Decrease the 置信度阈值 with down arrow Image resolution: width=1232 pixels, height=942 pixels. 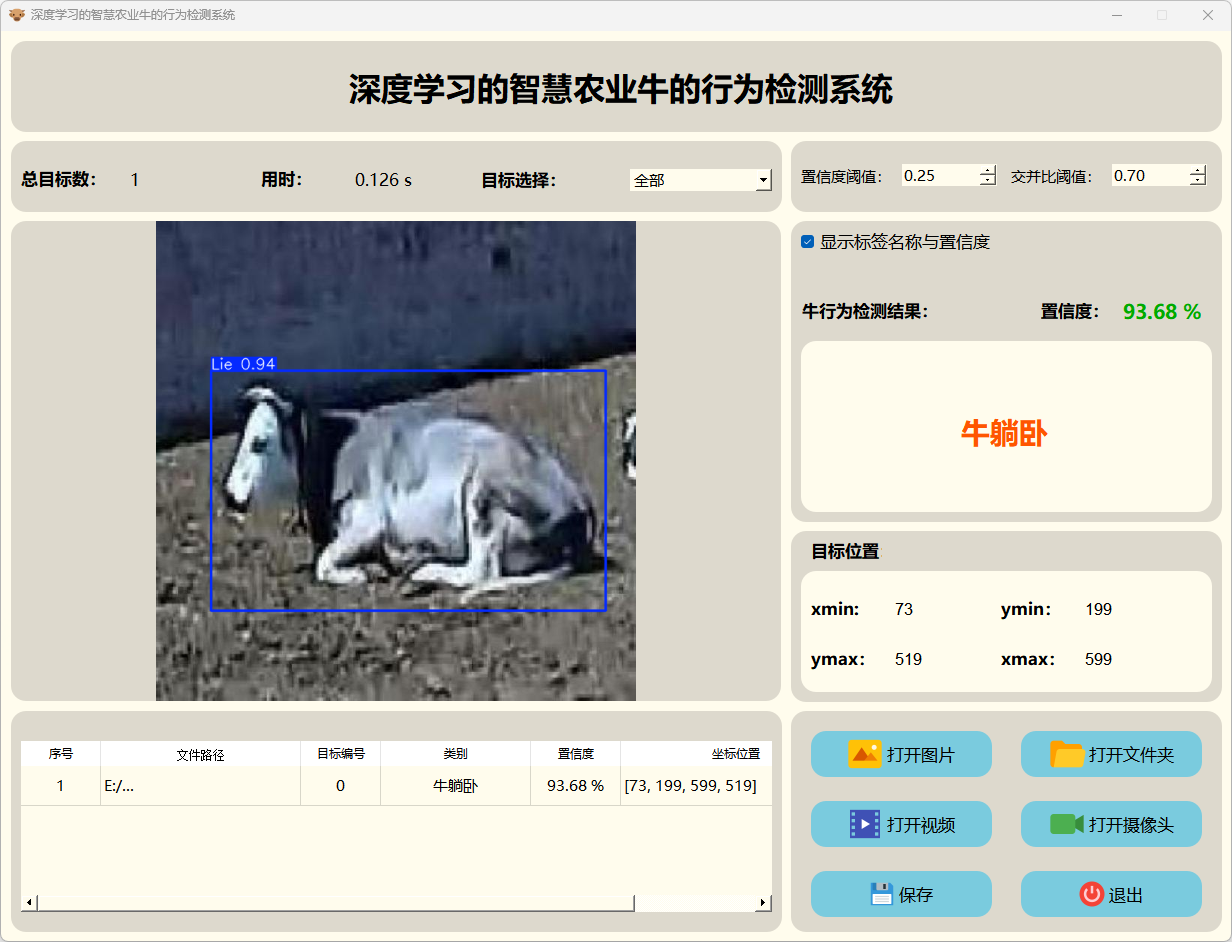(988, 181)
